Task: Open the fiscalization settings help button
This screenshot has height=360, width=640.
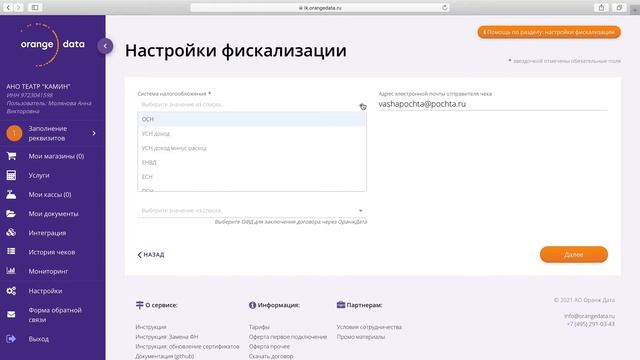Action: click(x=549, y=32)
